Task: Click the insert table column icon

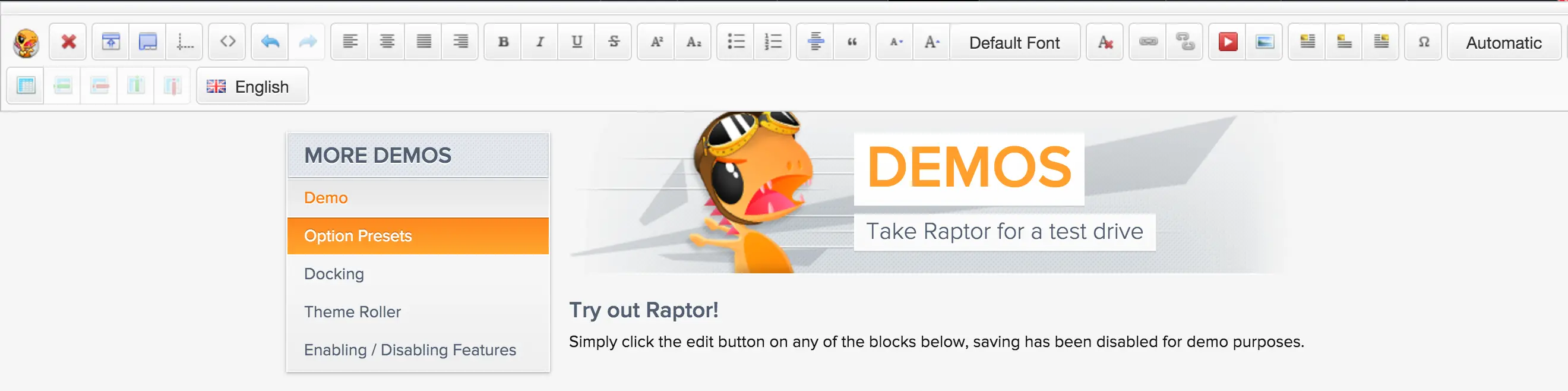Action: point(136,86)
